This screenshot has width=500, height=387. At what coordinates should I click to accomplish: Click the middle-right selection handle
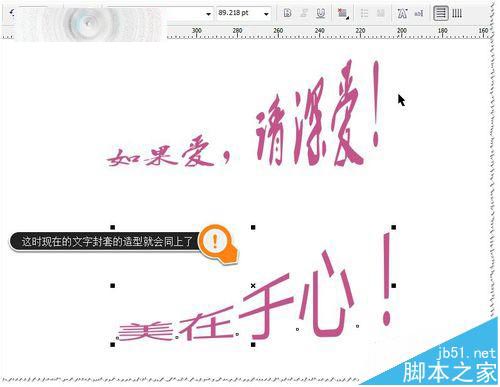[x=394, y=286]
